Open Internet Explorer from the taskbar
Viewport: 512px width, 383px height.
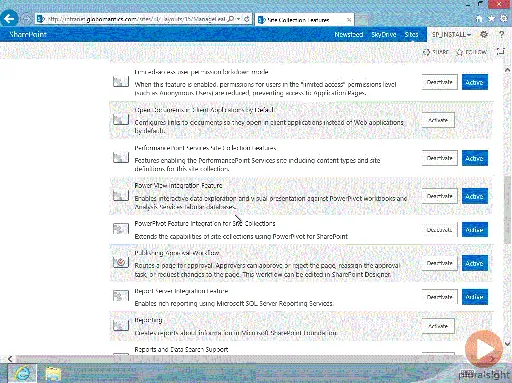tap(23, 373)
